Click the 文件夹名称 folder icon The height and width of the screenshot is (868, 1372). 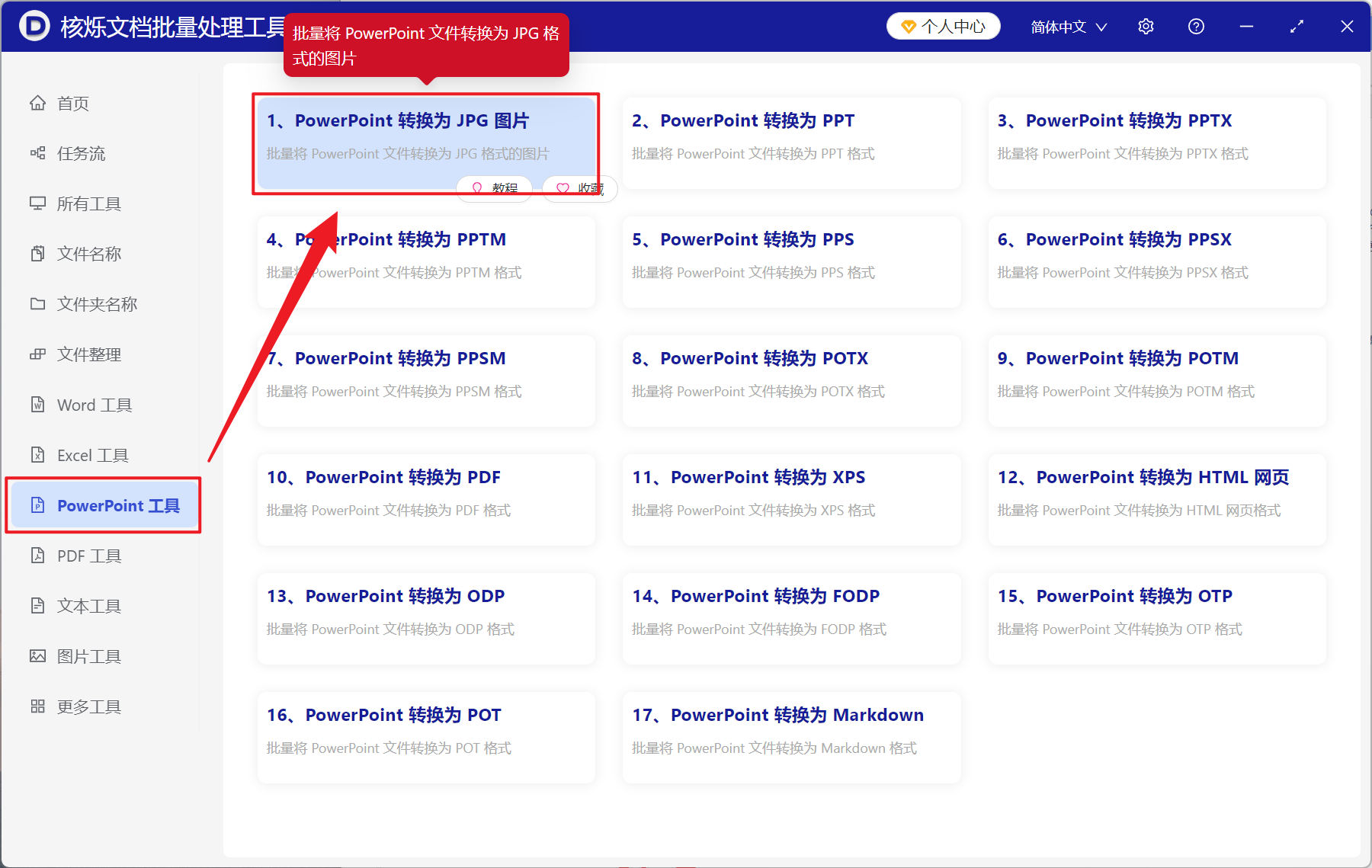(x=37, y=304)
